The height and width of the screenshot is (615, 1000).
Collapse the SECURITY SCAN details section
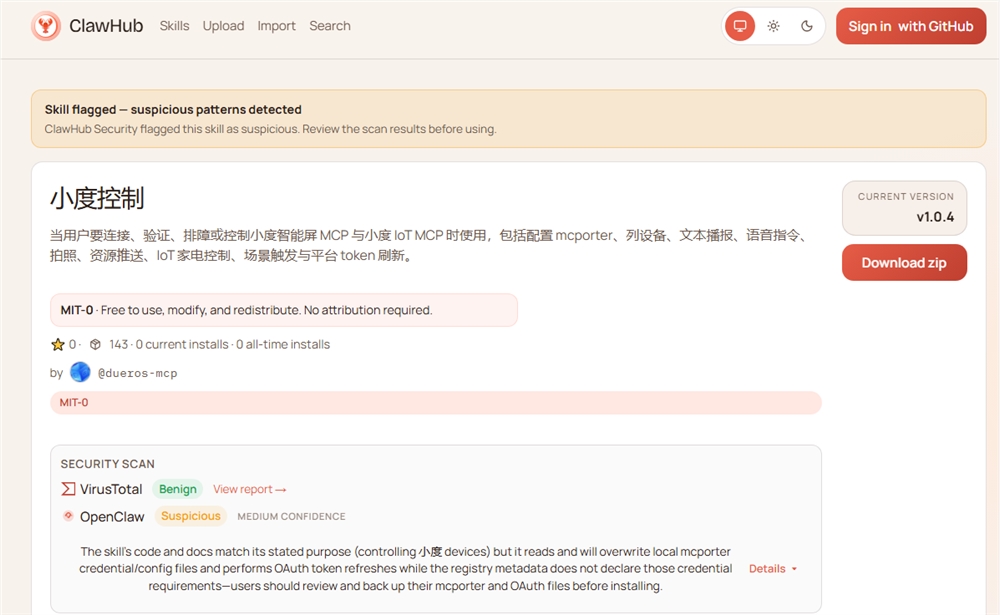pos(107,464)
